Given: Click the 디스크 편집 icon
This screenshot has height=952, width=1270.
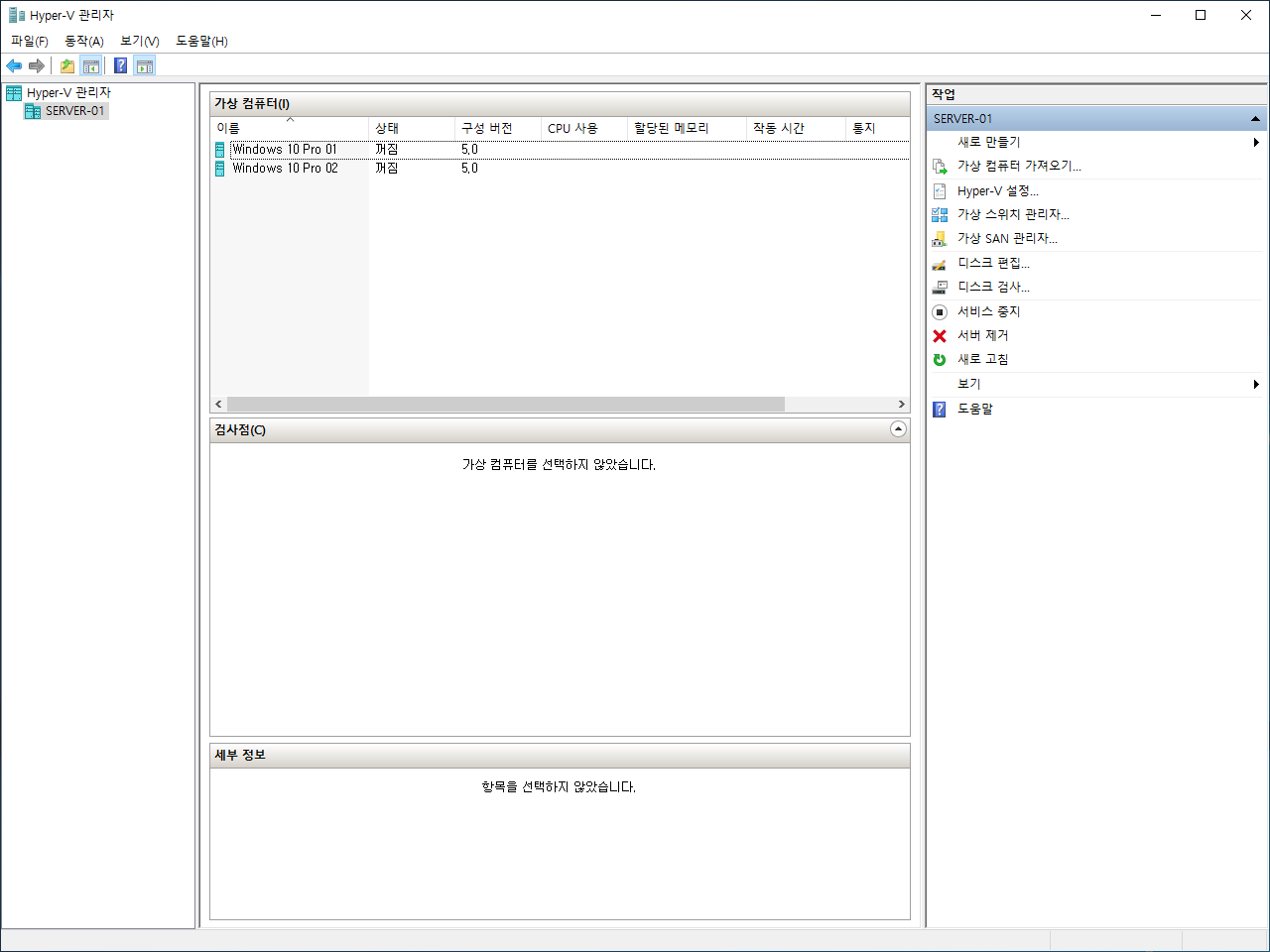Looking at the screenshot, I should coord(940,264).
